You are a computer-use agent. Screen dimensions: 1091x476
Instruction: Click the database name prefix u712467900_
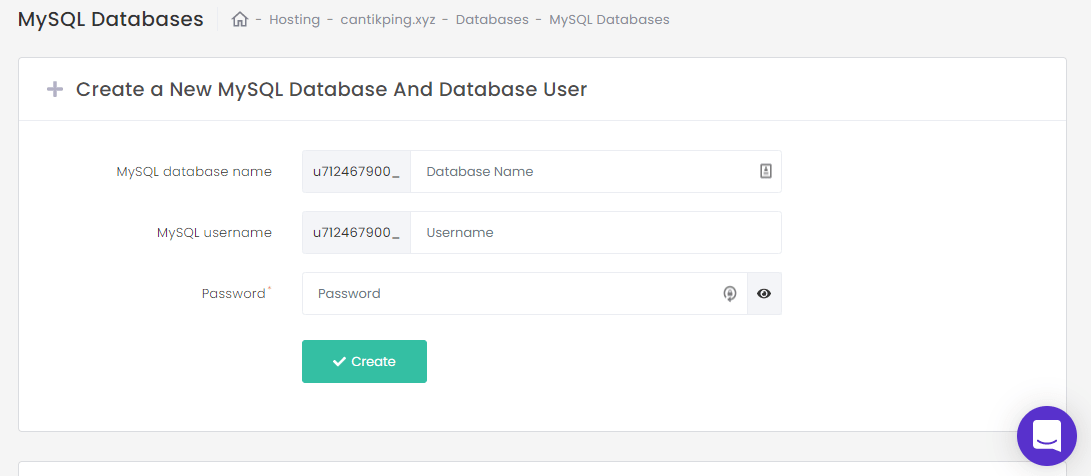(356, 172)
